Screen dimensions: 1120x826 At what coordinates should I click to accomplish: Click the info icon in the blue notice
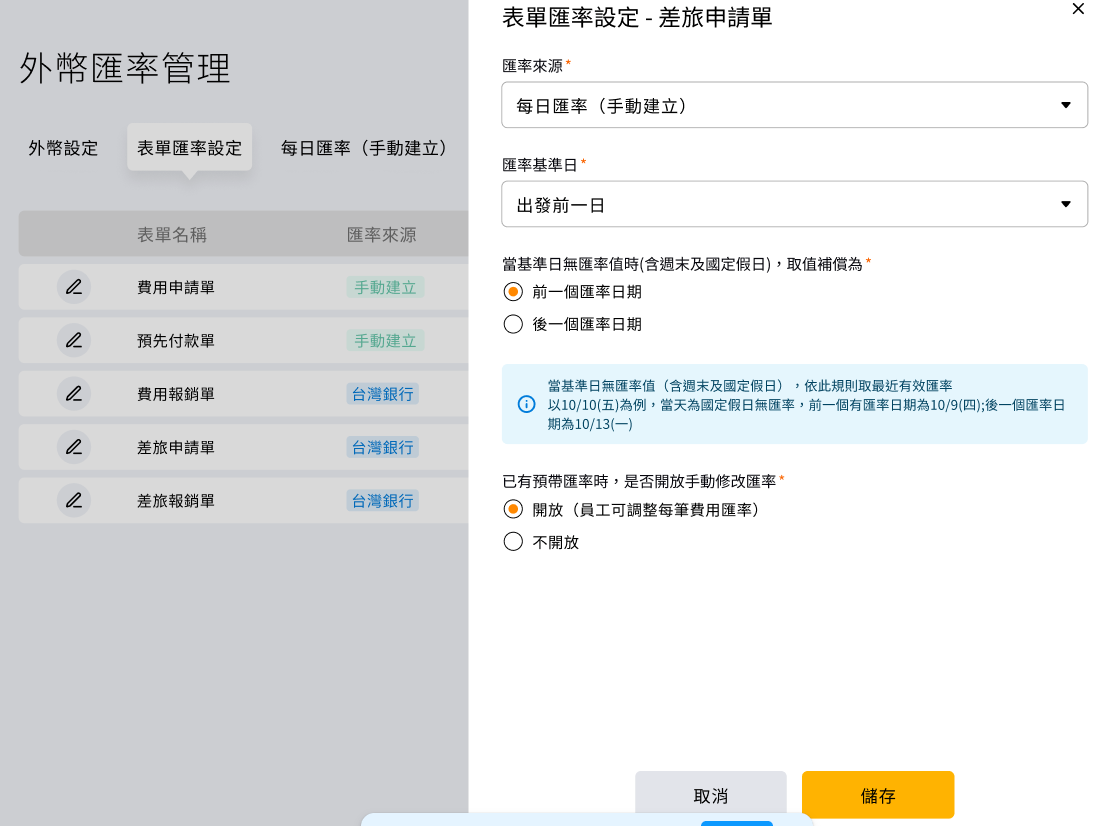coord(526,404)
